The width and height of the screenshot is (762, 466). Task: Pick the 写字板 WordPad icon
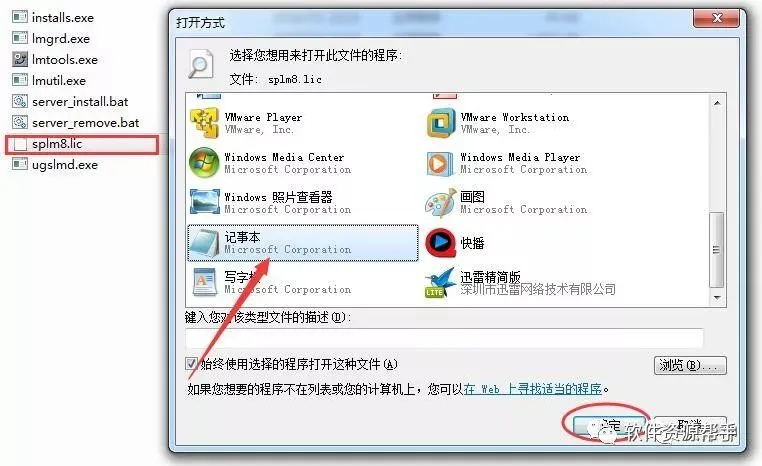[204, 282]
